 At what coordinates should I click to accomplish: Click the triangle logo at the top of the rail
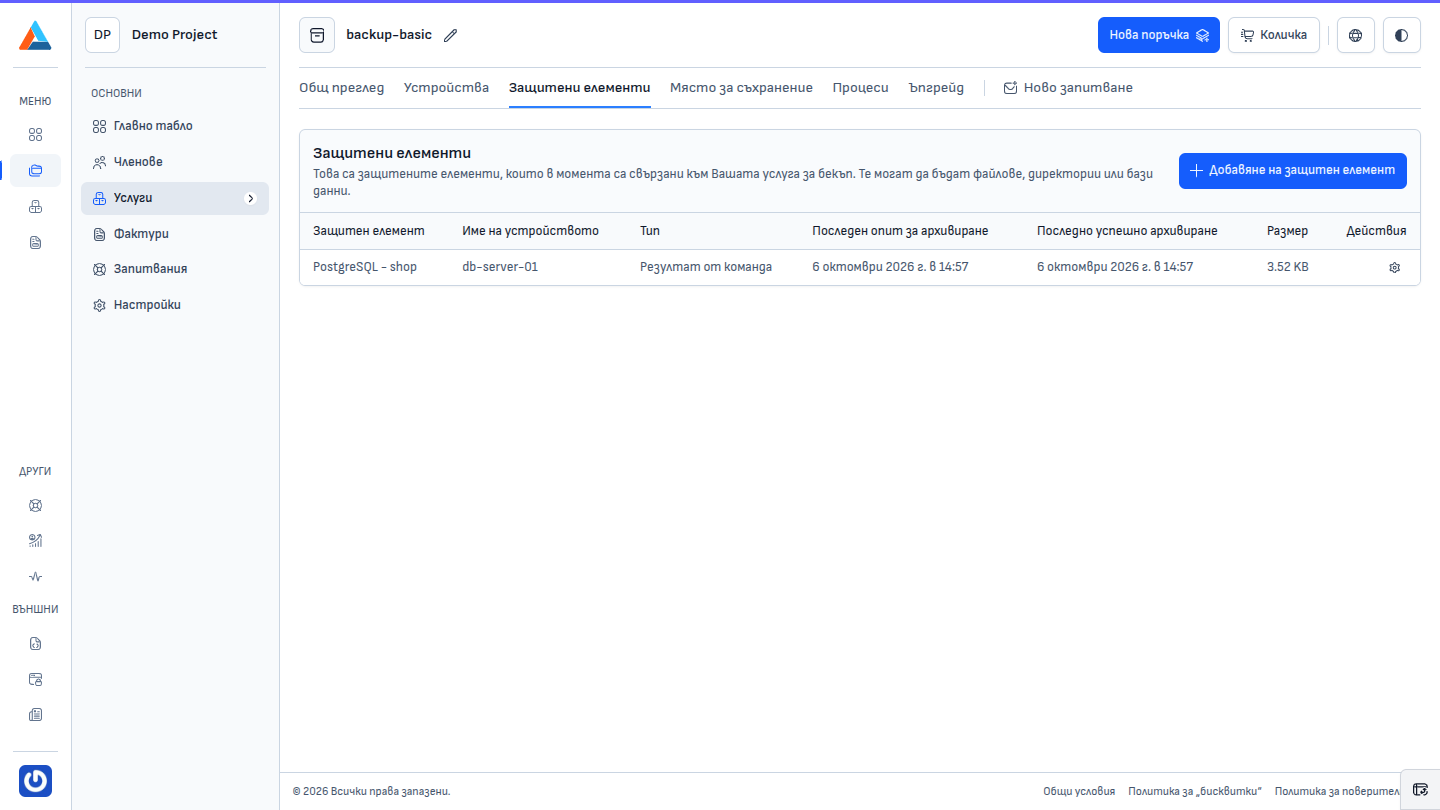35,35
